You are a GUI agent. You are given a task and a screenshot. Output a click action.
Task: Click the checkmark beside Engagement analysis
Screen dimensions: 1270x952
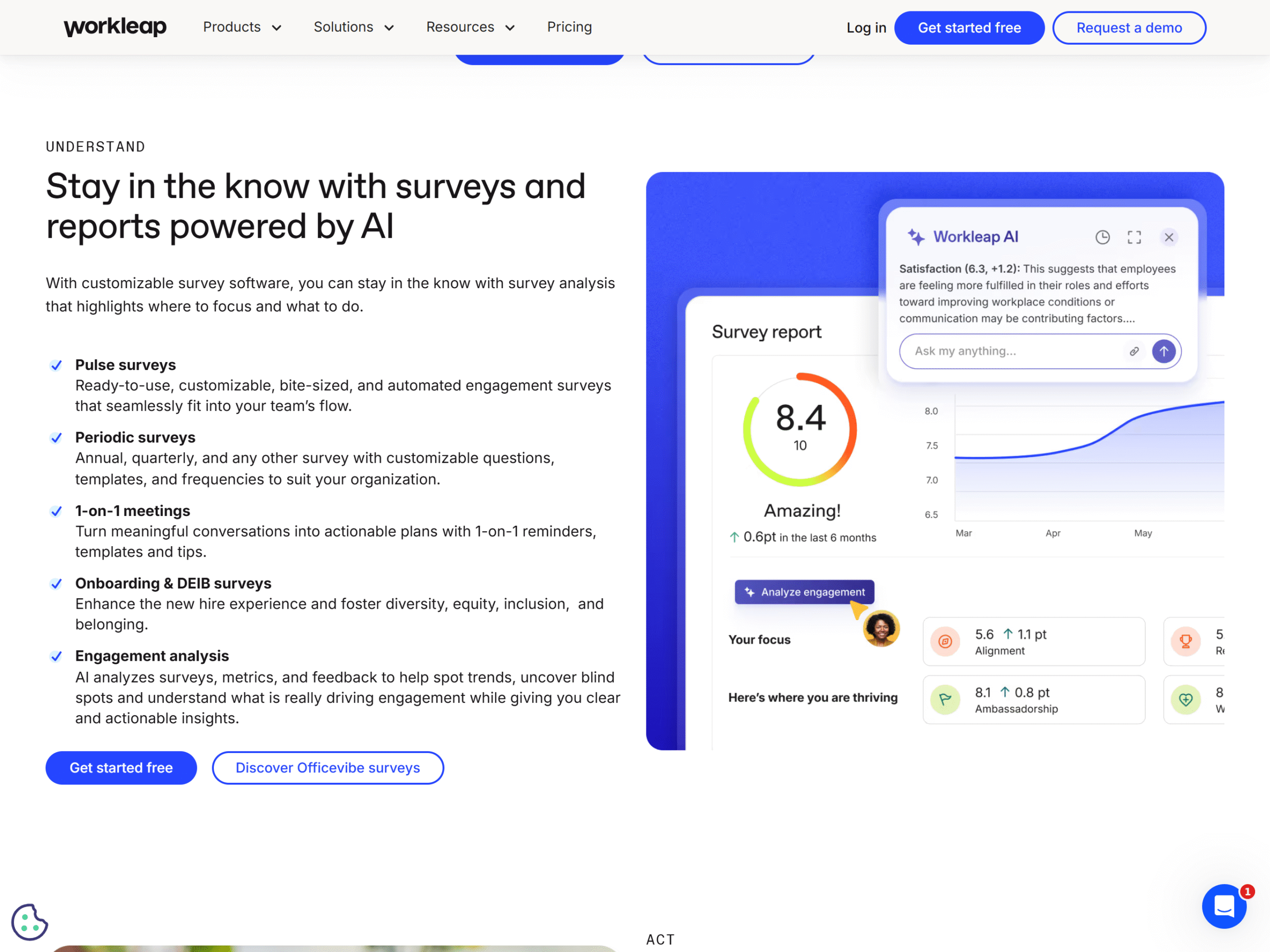pyautogui.click(x=56, y=656)
